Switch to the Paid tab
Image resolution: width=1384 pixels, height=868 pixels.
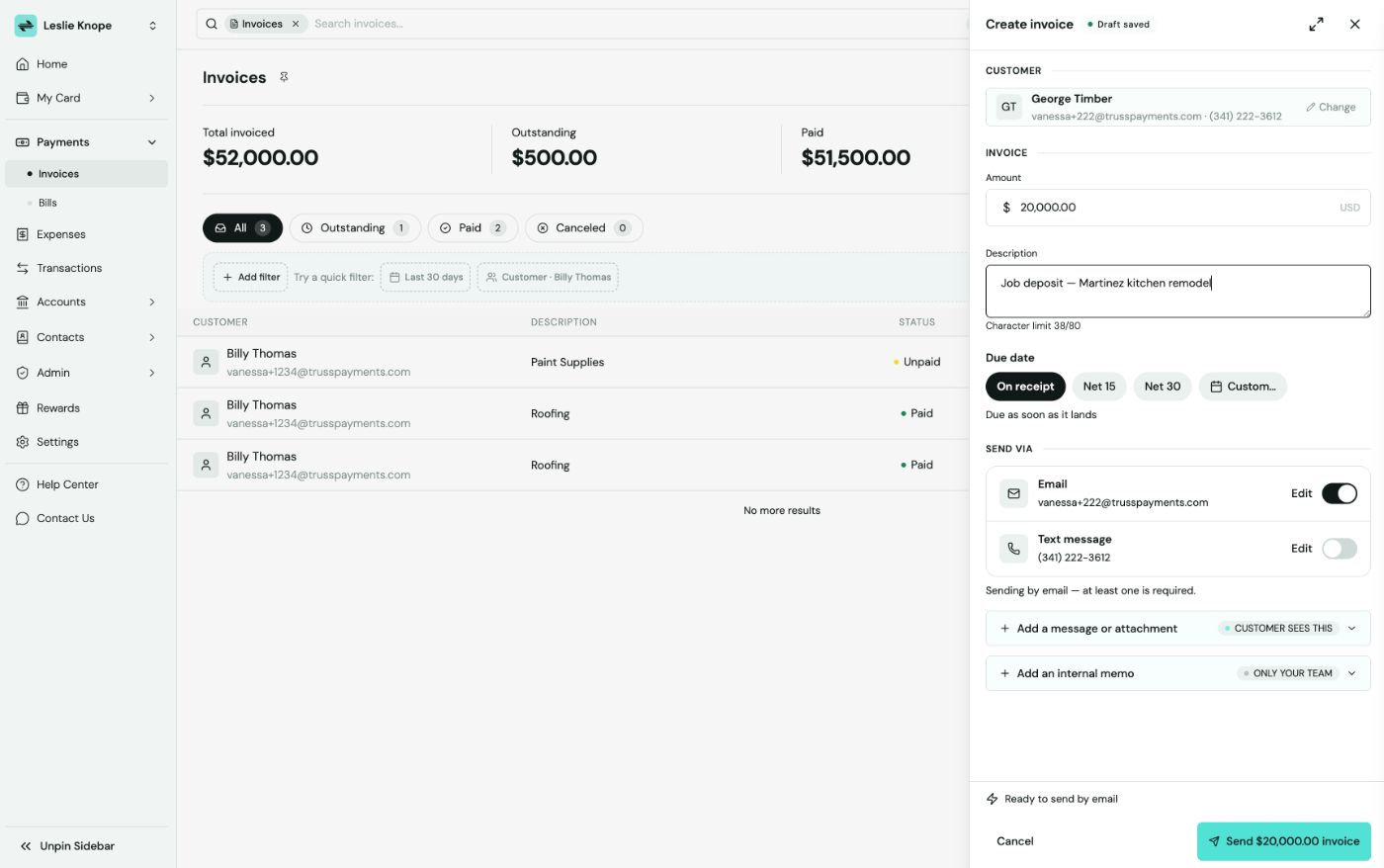[x=474, y=228]
